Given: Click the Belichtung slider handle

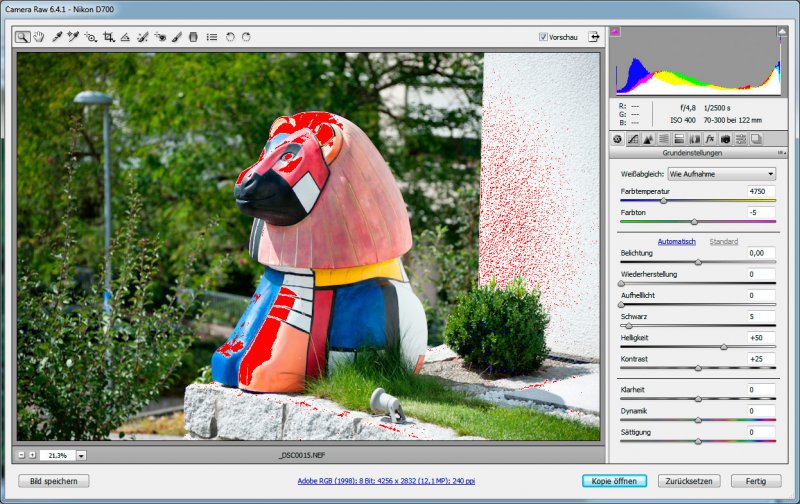Looking at the screenshot, I should pyautogui.click(x=698, y=262).
